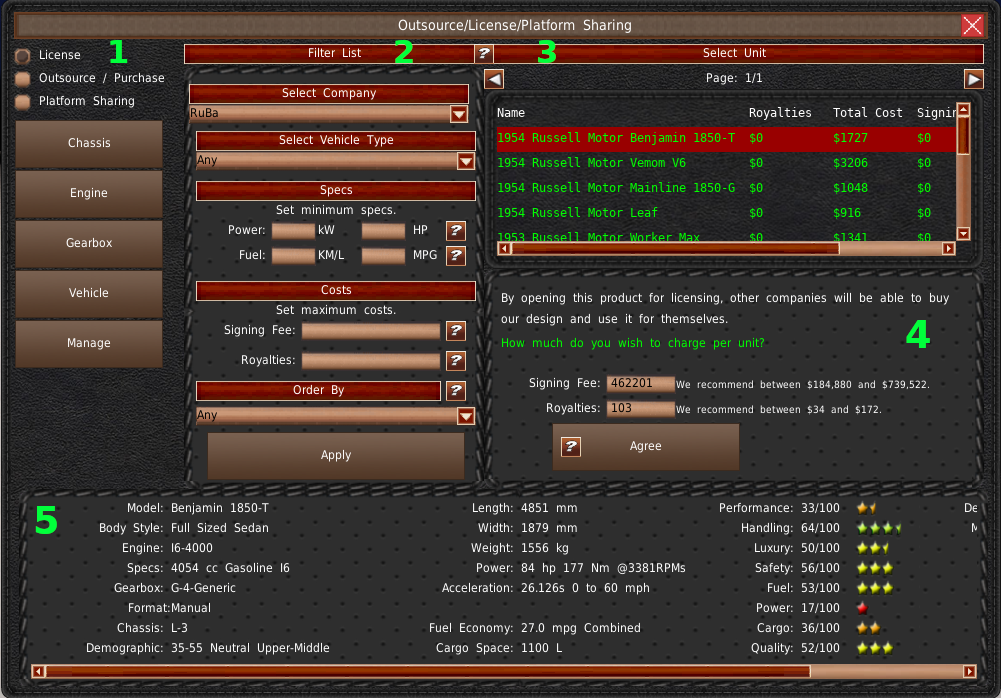Image resolution: width=1001 pixels, height=698 pixels.
Task: Go to next page with right arrow
Action: coord(973,79)
